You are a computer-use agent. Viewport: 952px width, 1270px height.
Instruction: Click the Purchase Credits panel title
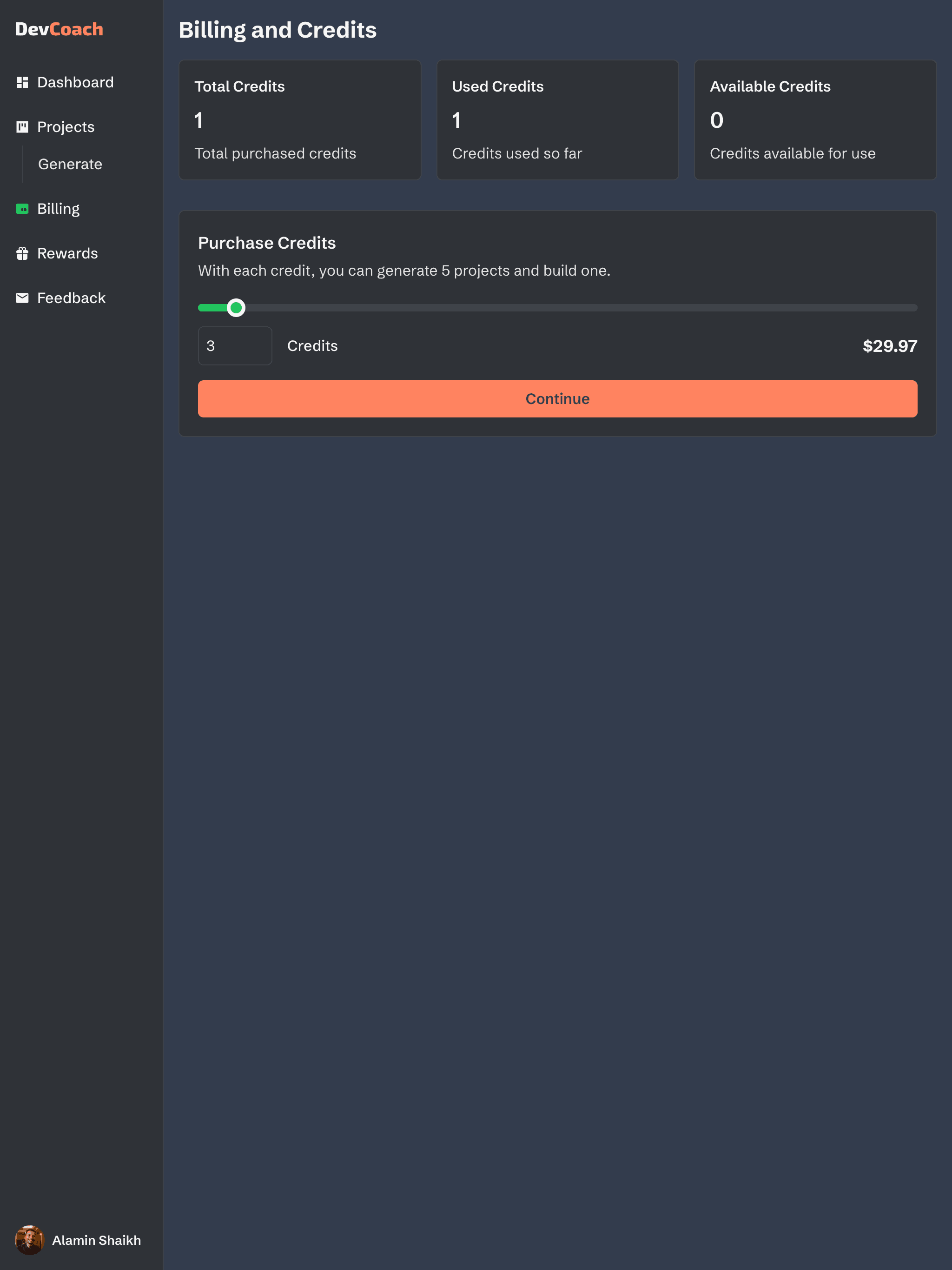click(267, 243)
